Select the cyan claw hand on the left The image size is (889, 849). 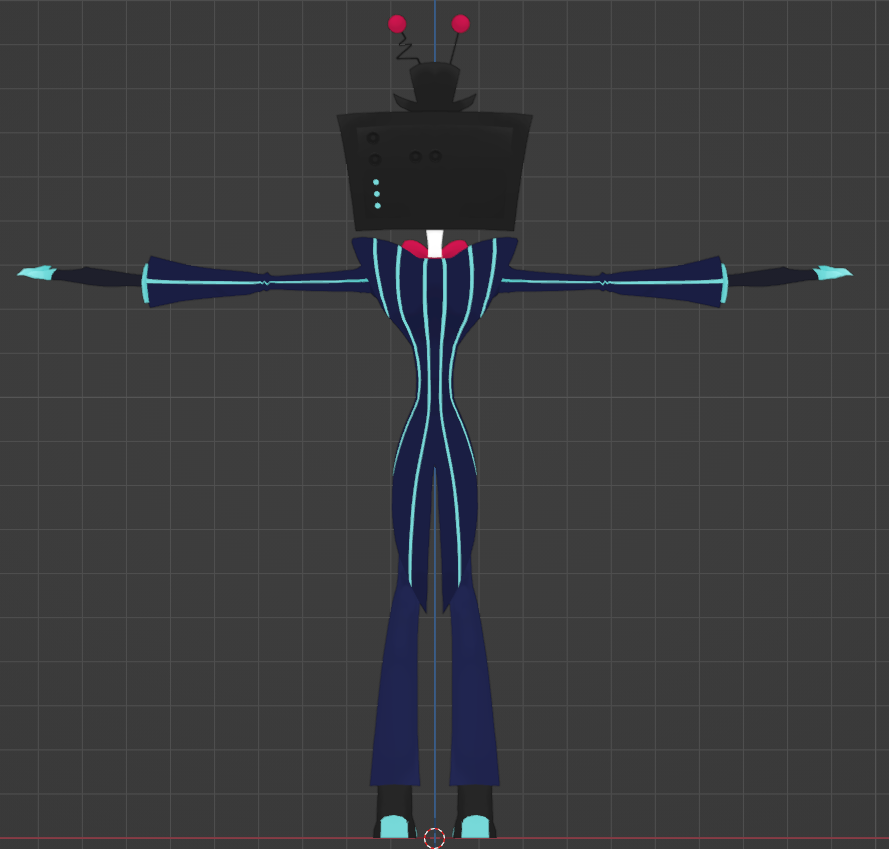tap(38, 272)
